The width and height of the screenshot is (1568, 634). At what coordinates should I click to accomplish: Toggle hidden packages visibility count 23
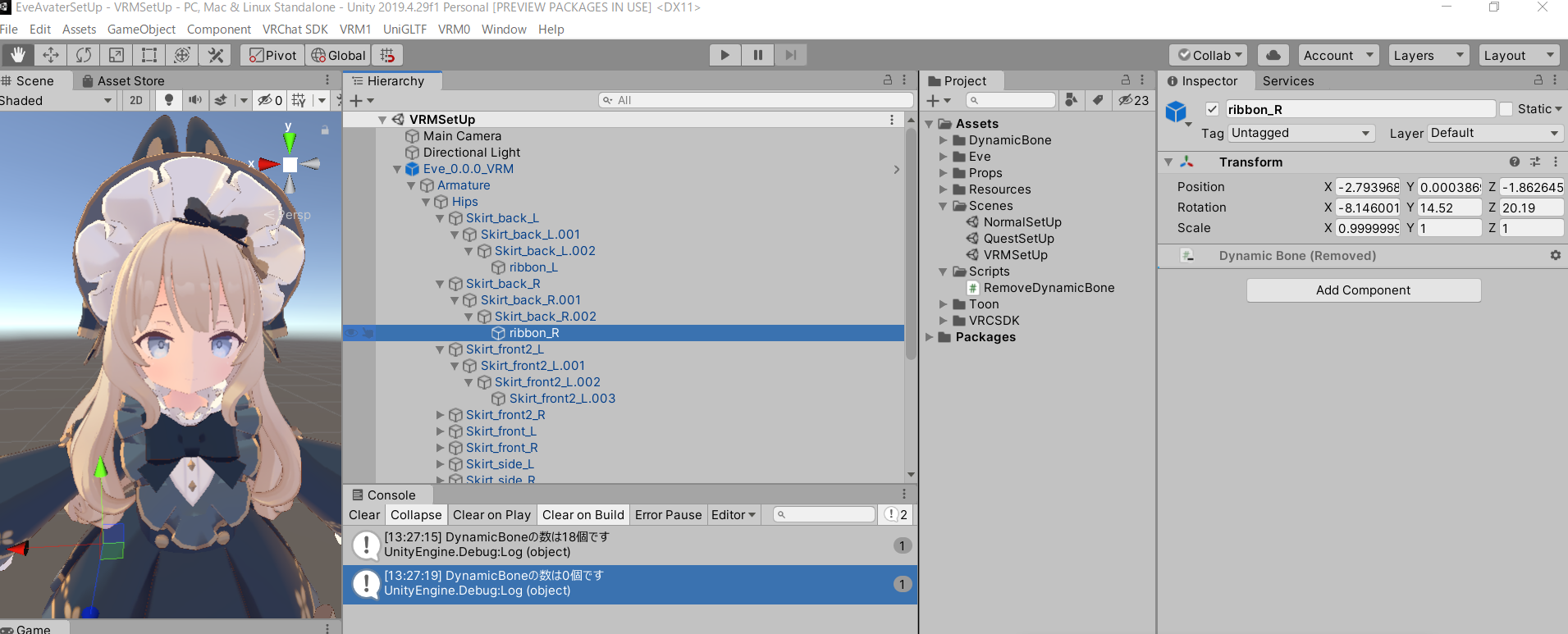point(1133,100)
